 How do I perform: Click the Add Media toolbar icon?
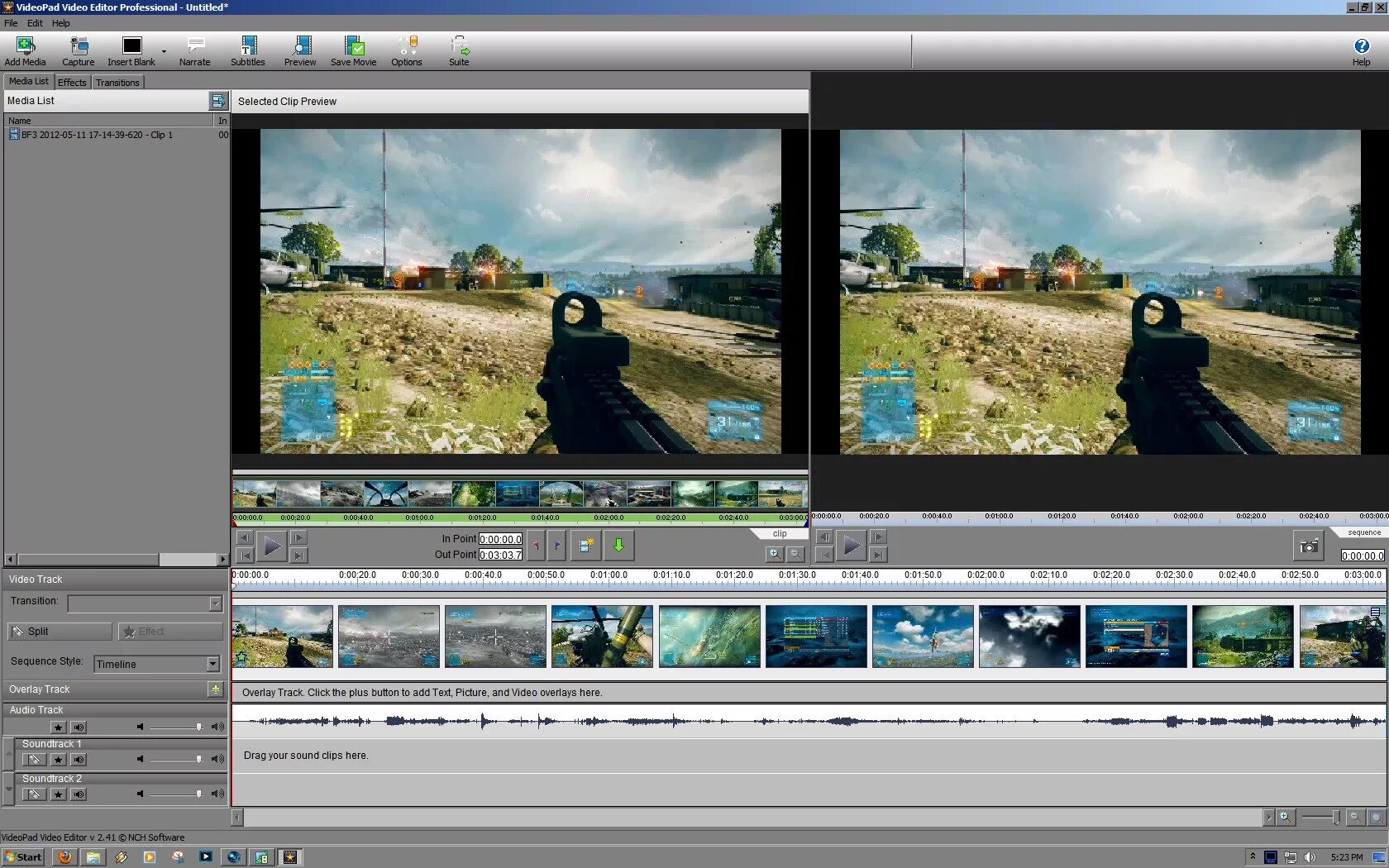[x=25, y=50]
